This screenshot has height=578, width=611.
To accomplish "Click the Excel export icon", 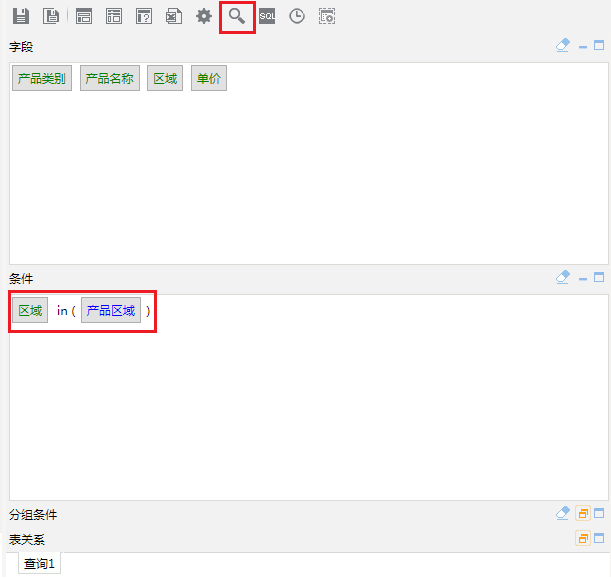I will coord(174,16).
